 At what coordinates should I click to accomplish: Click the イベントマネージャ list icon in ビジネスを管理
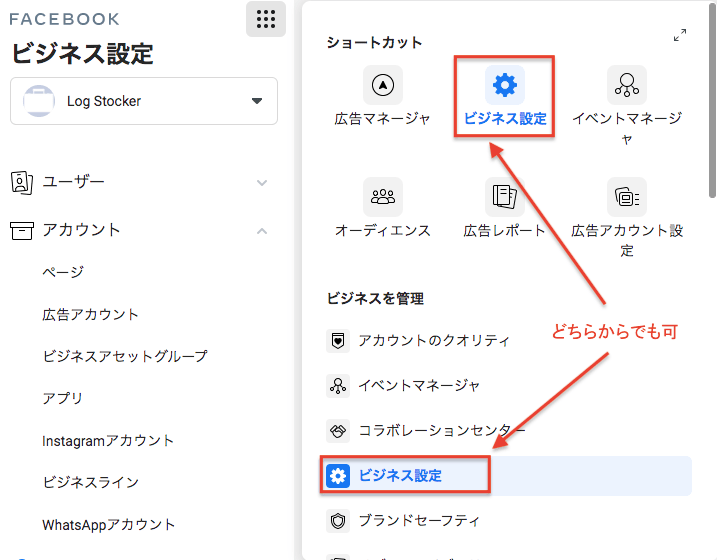click(x=338, y=386)
